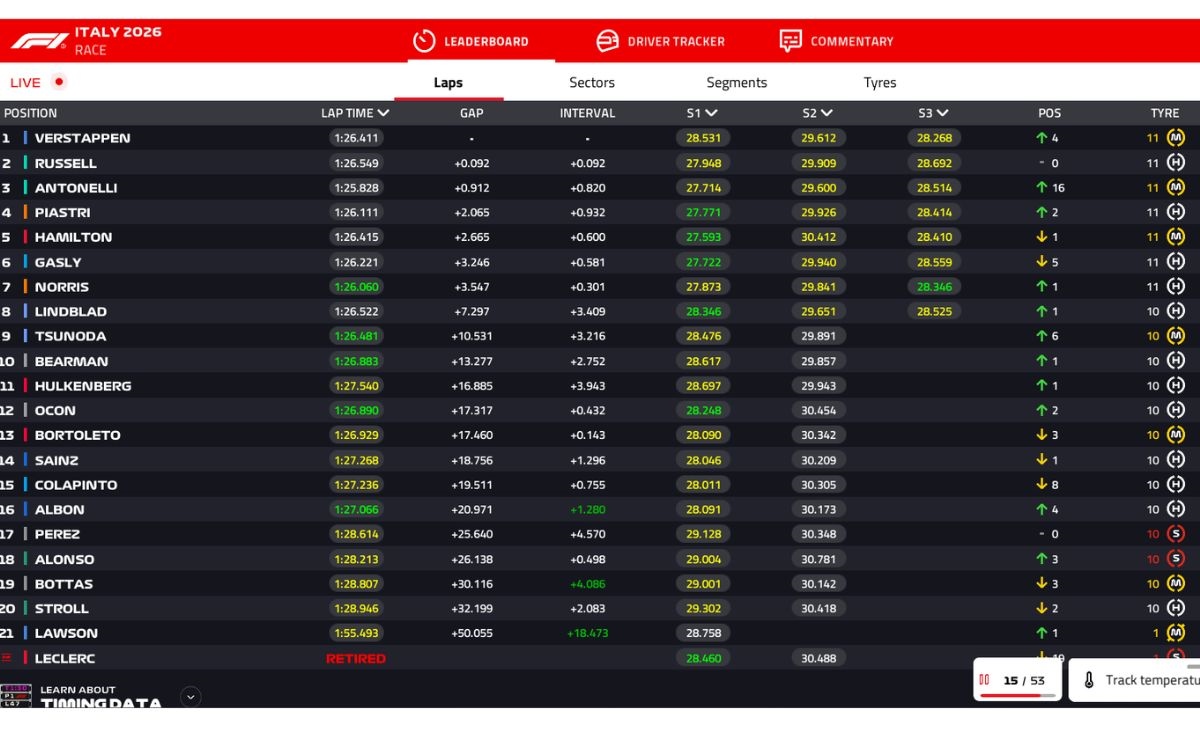Open the Leaderboard view
Image resolution: width=1200 pixels, height=729 pixels.
pyautogui.click(x=471, y=41)
